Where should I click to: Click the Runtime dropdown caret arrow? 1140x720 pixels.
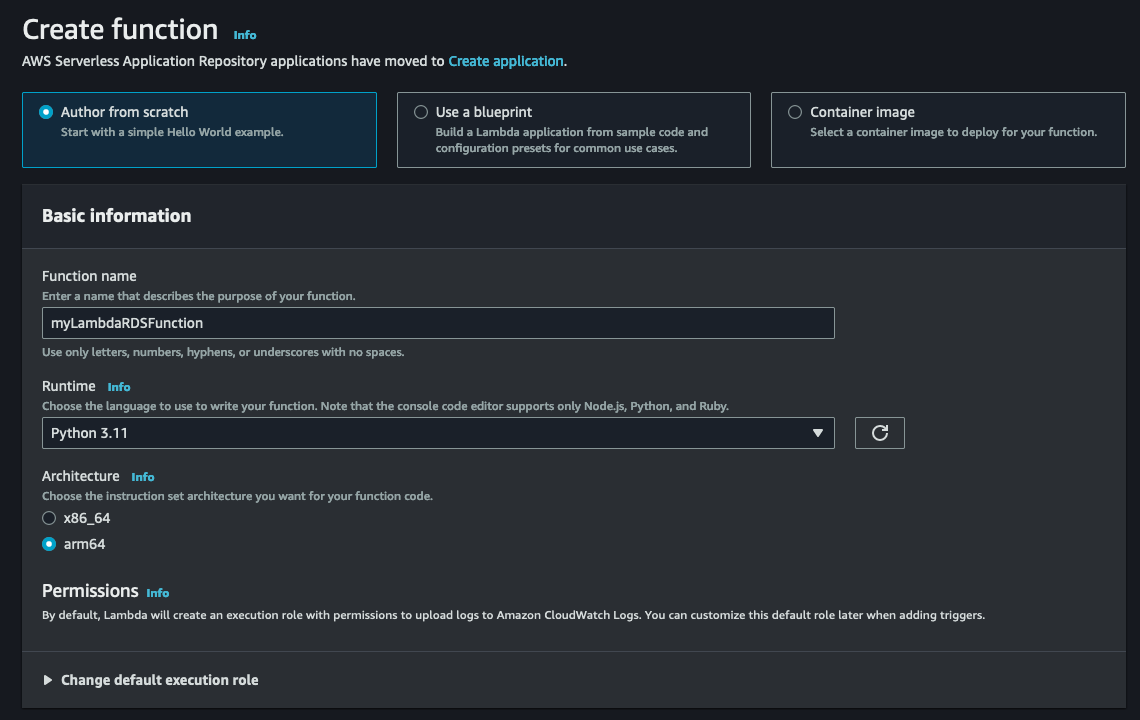(820, 432)
